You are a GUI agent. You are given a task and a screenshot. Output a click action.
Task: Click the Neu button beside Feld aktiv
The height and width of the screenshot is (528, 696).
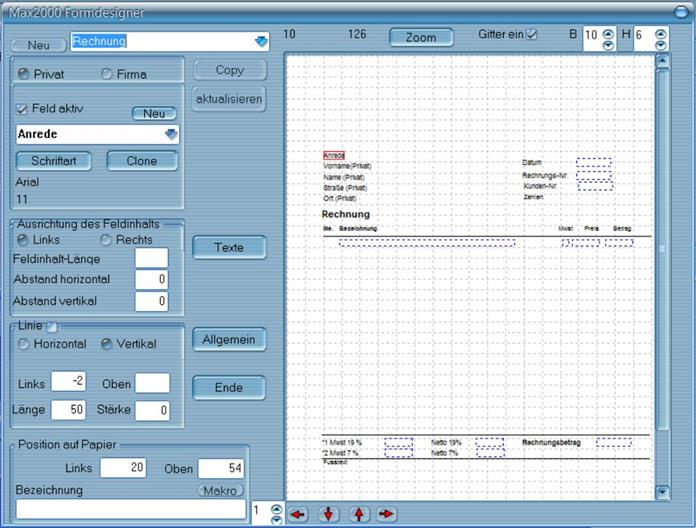tap(154, 114)
